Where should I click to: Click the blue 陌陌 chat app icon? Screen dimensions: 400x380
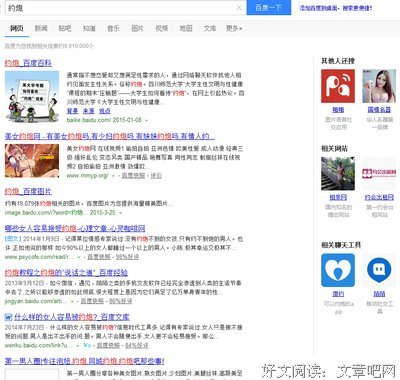click(x=379, y=270)
